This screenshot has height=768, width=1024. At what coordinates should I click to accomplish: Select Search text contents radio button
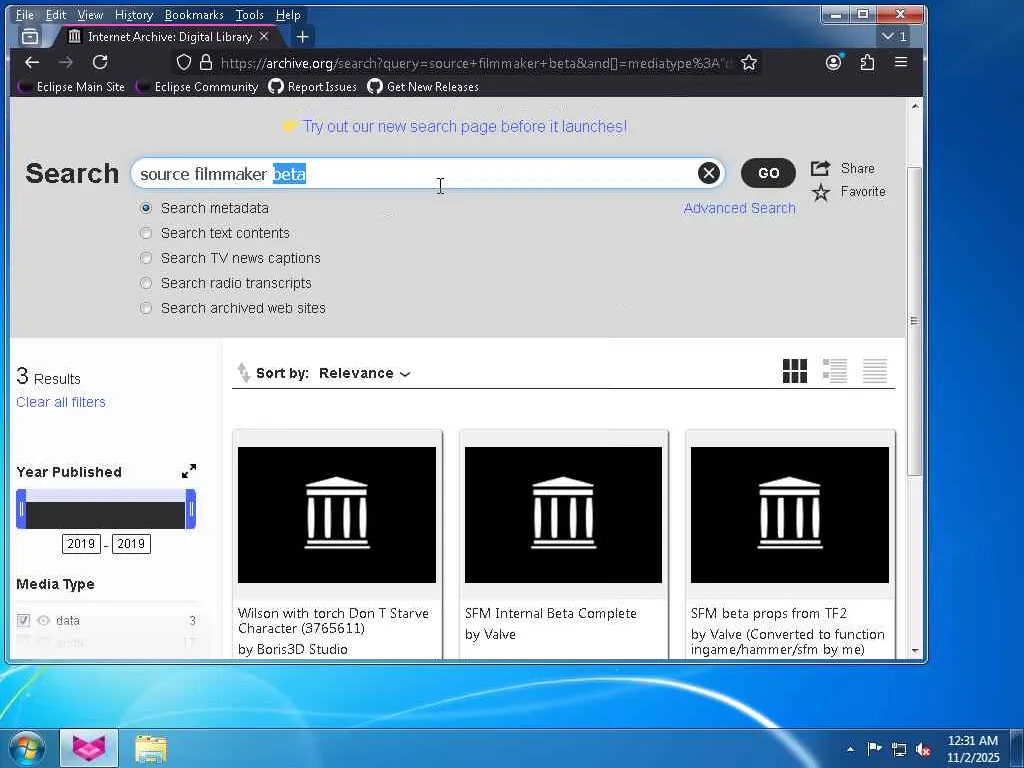146,233
